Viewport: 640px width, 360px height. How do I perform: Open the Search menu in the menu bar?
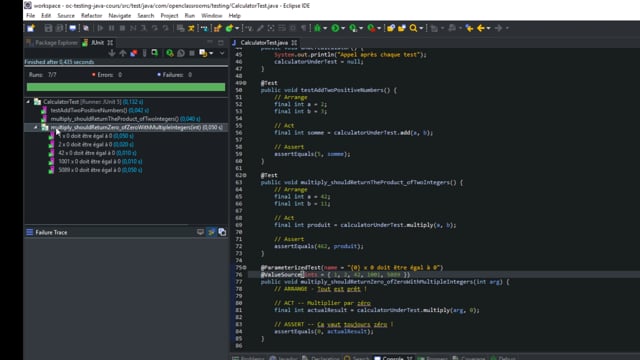(x=146, y=16)
